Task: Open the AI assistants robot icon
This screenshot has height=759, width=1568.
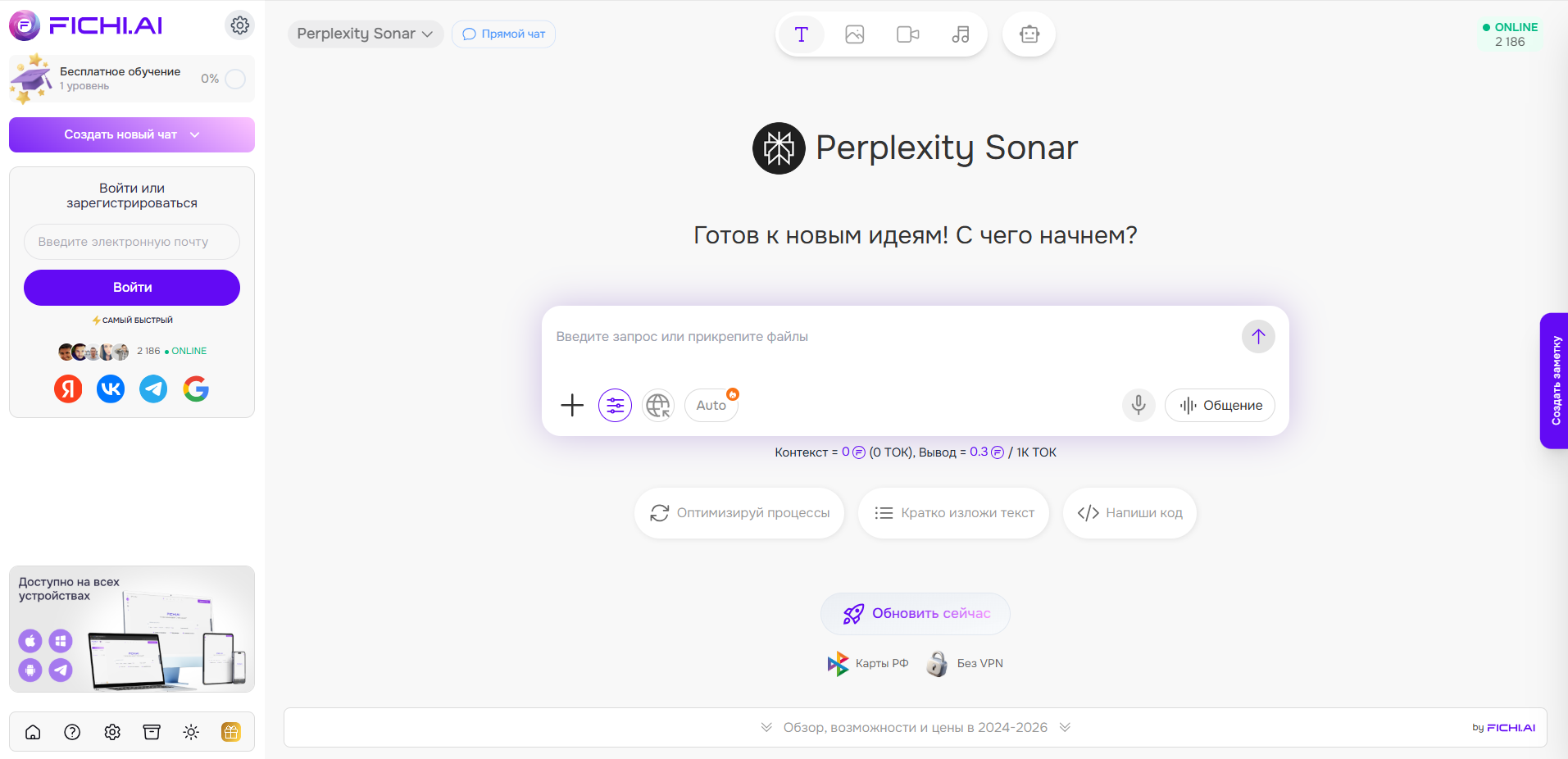Action: coord(1029,34)
